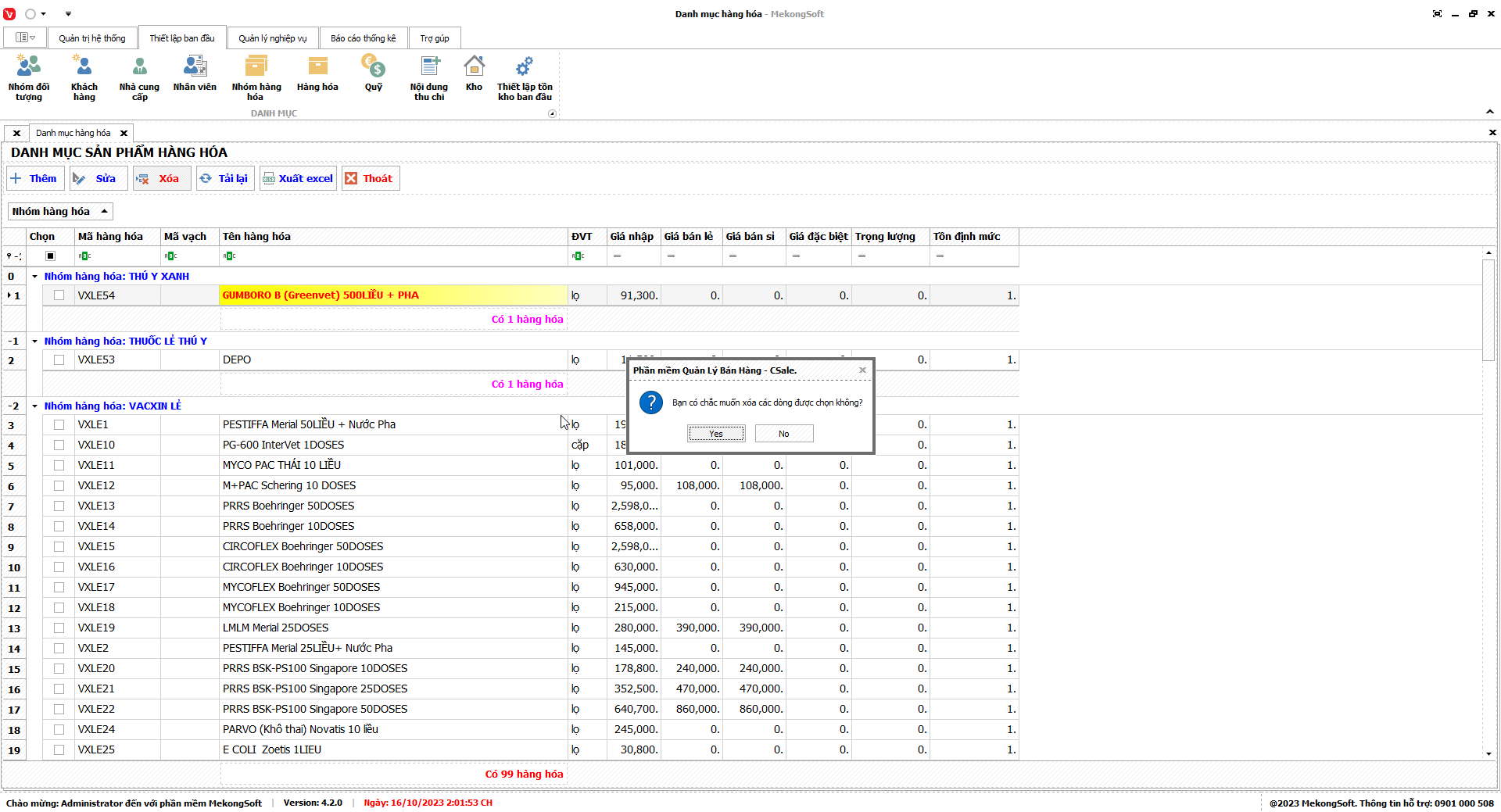Check the box for PESTIFFA Merial 50LIỀU

(59, 425)
